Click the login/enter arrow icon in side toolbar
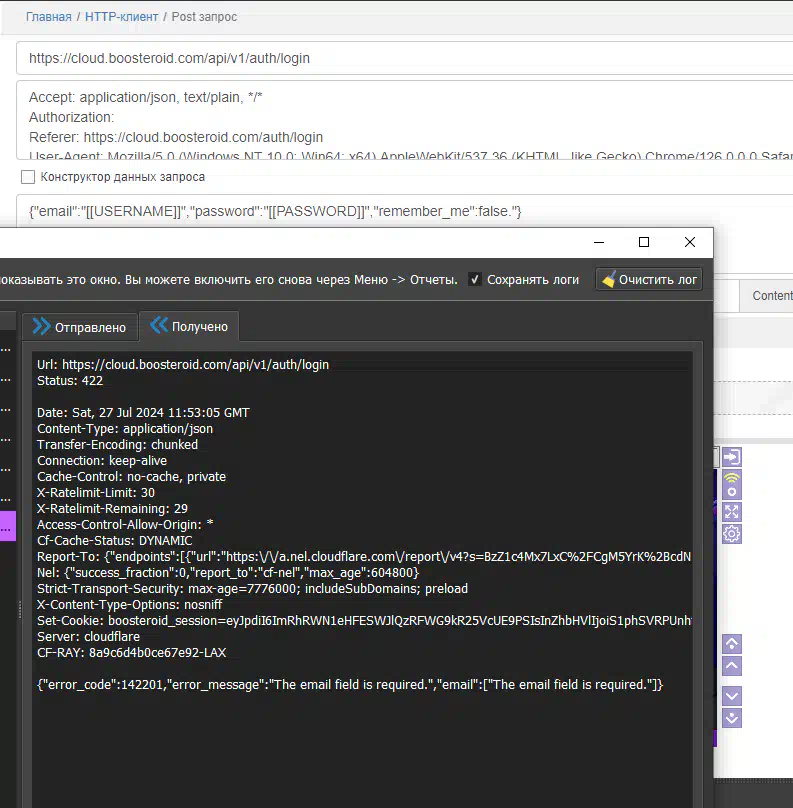The image size is (793, 808). [x=732, y=457]
